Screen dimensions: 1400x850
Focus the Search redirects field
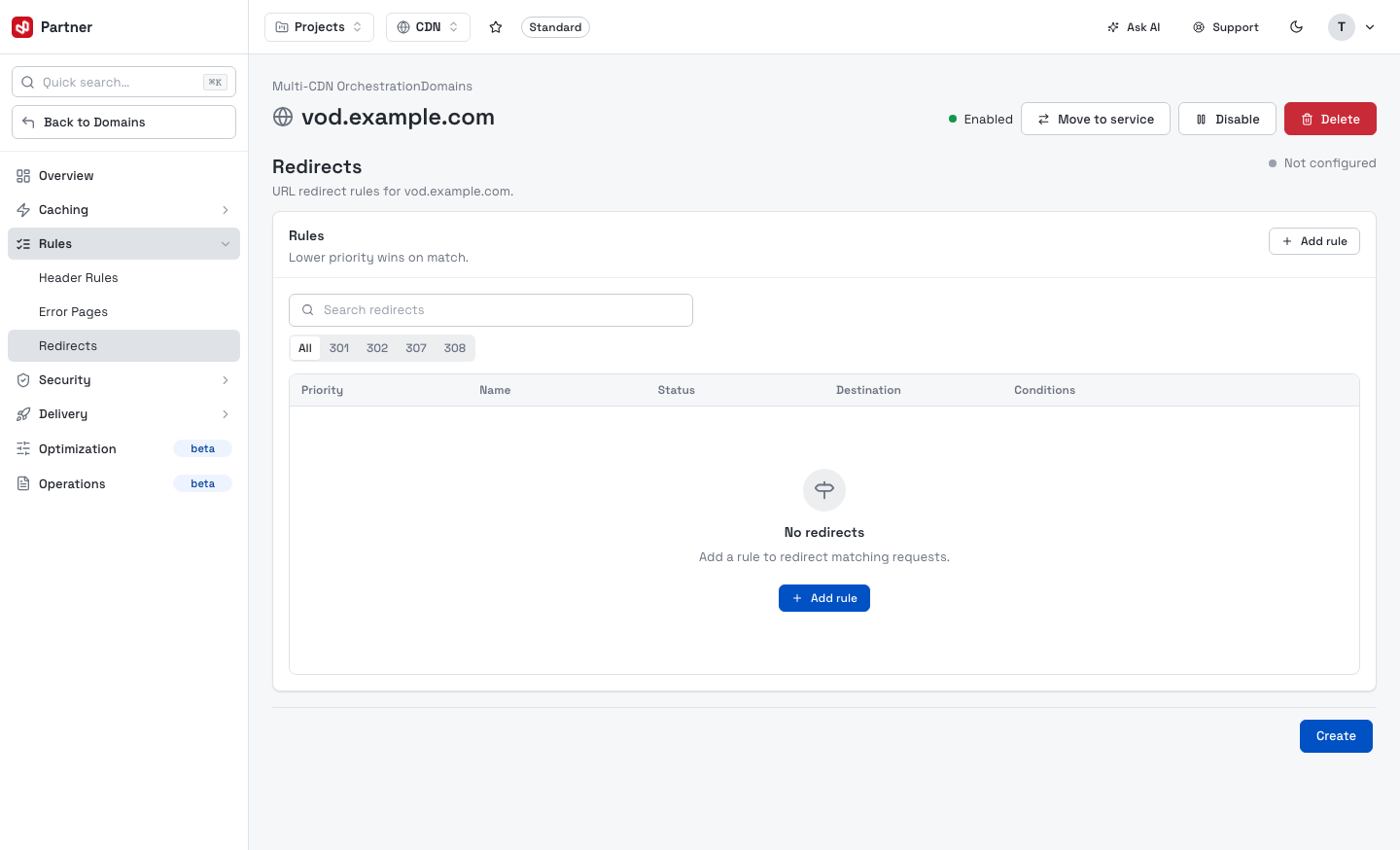491,310
